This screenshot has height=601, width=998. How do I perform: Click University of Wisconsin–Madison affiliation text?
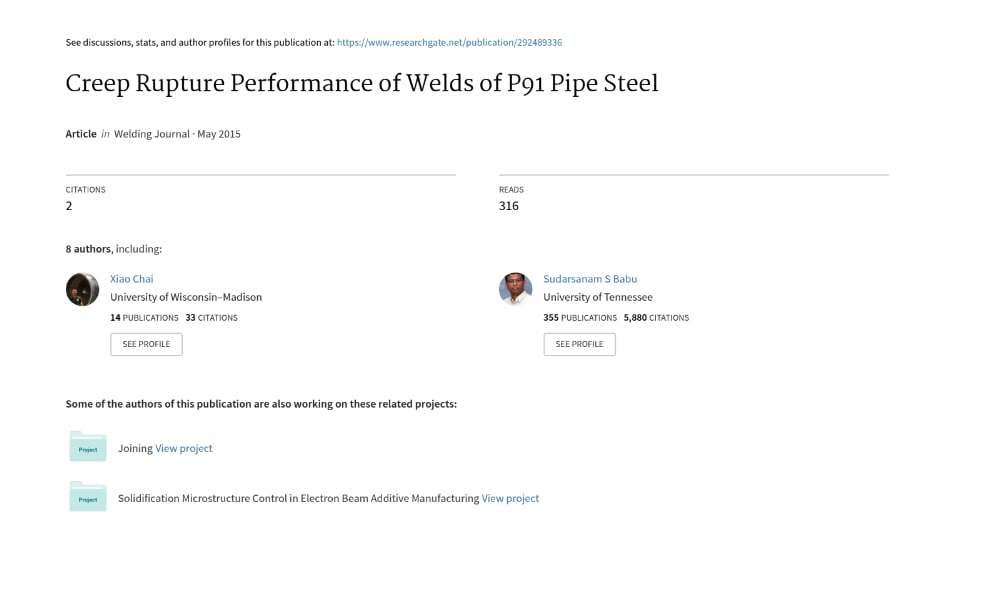pyautogui.click(x=186, y=297)
